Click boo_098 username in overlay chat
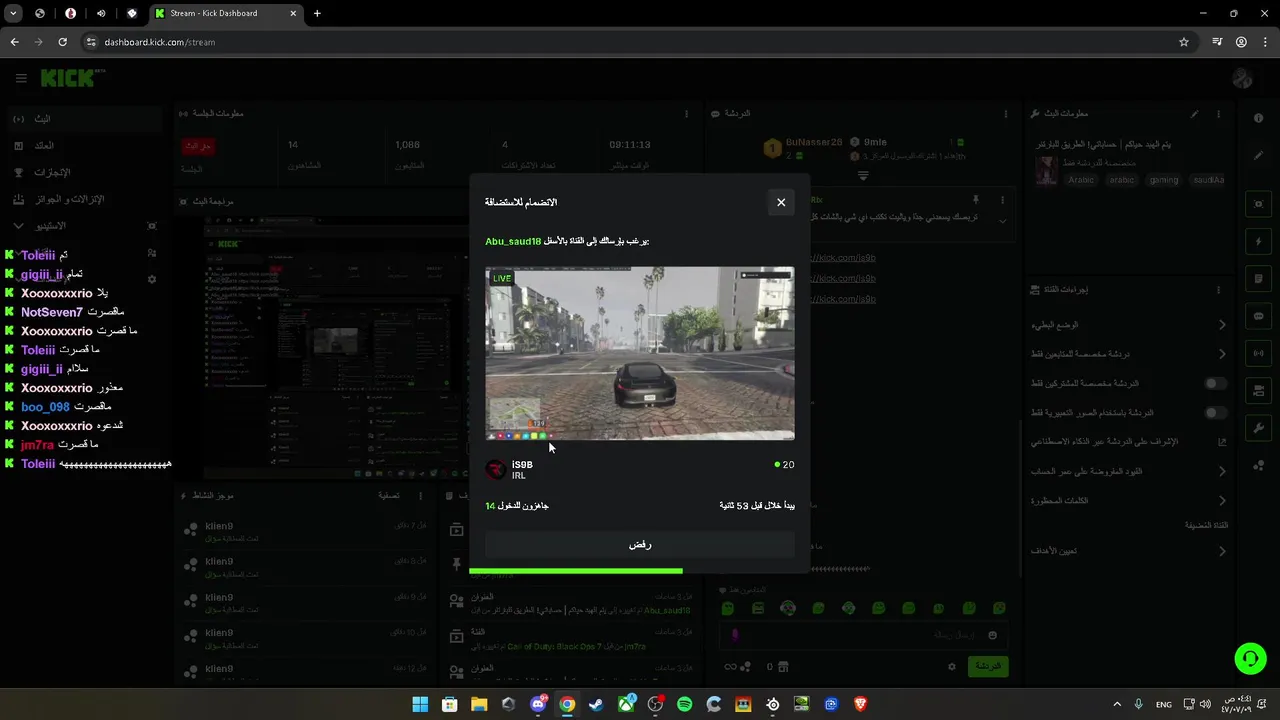This screenshot has width=1280, height=720. (45, 407)
